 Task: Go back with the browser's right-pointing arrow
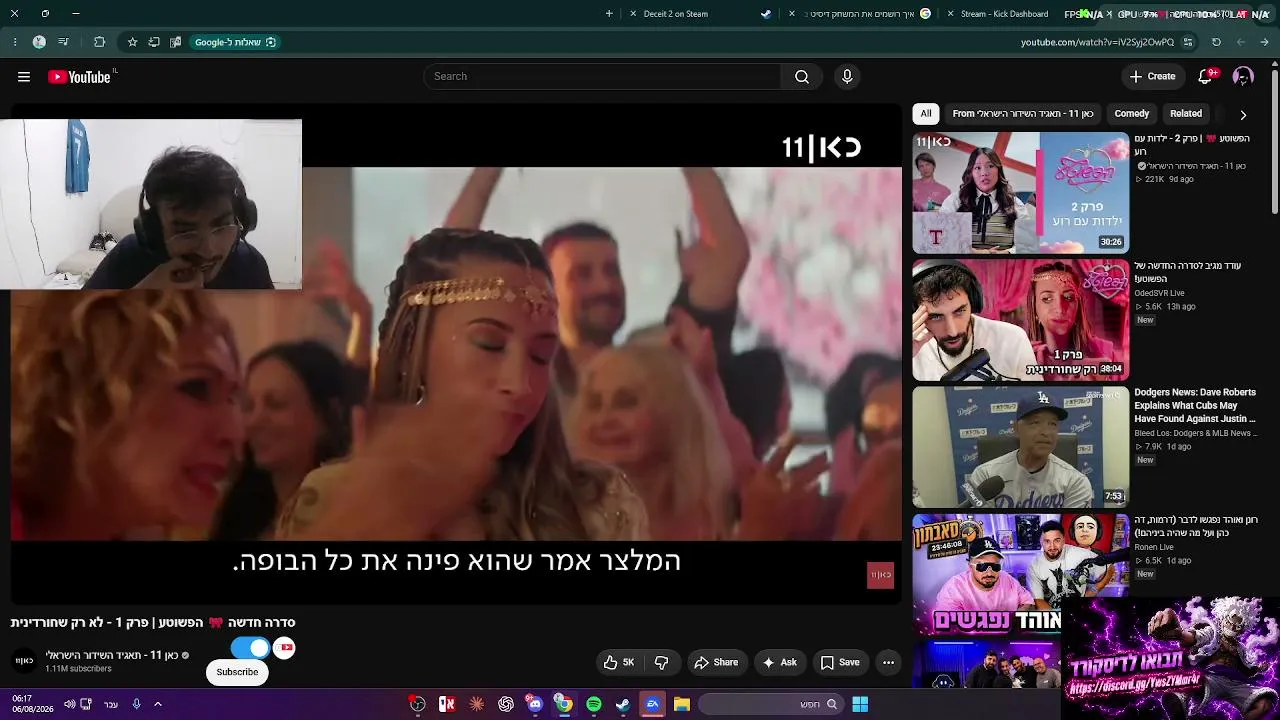point(1265,42)
